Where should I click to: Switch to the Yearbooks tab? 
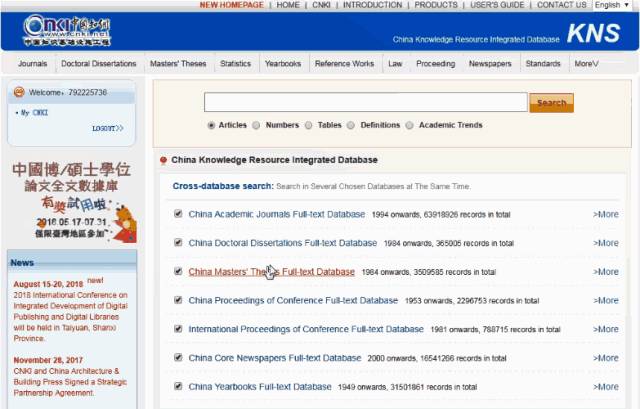(x=283, y=64)
